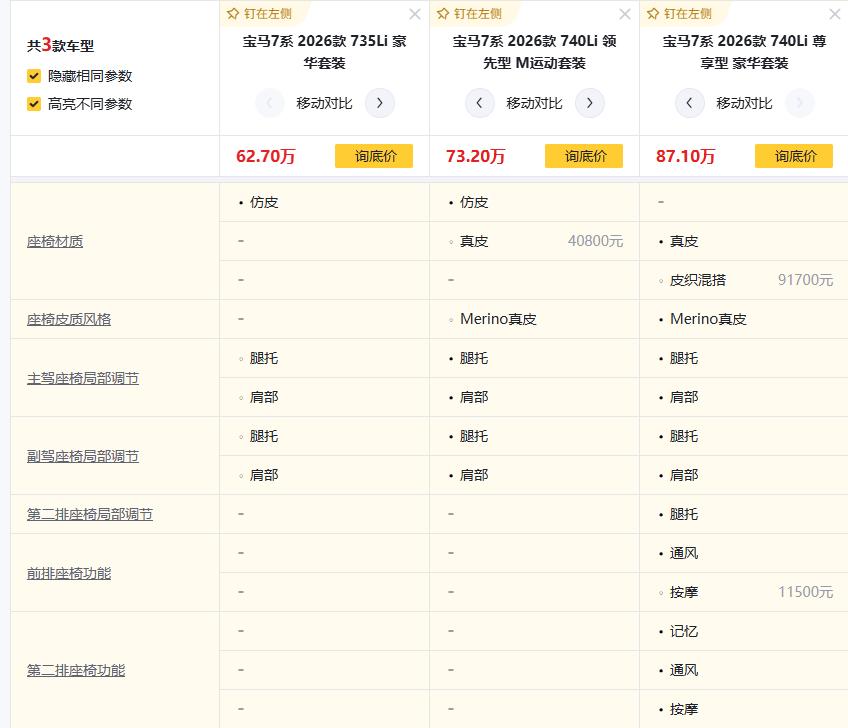This screenshot has width=848, height=728.
Task: Click 询底价 for the 62.70万 model
Action: (374, 156)
